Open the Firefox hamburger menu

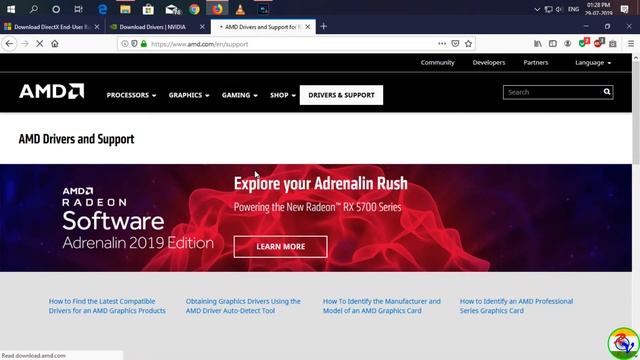coord(631,44)
